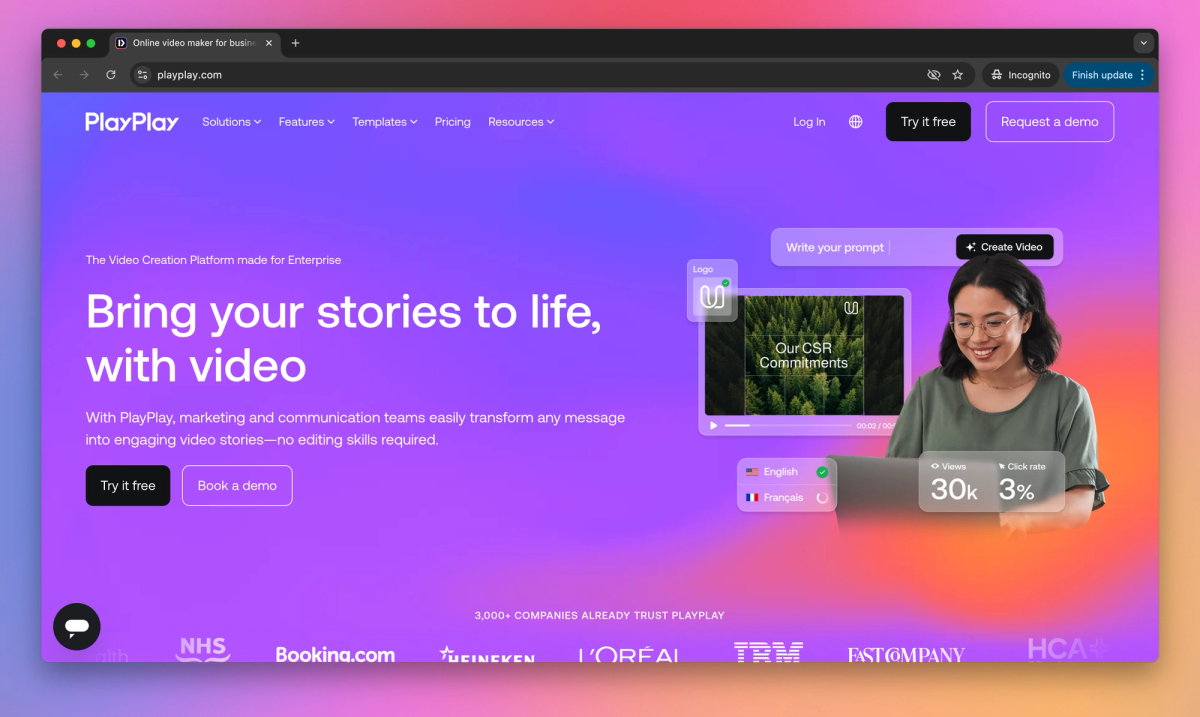Click the Booking.com logo
The image size is (1200, 717).
(x=335, y=654)
